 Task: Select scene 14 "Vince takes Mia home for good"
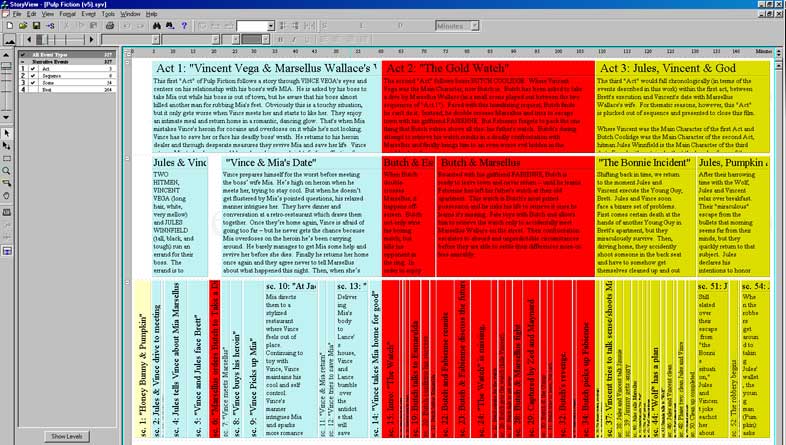click(x=375, y=359)
